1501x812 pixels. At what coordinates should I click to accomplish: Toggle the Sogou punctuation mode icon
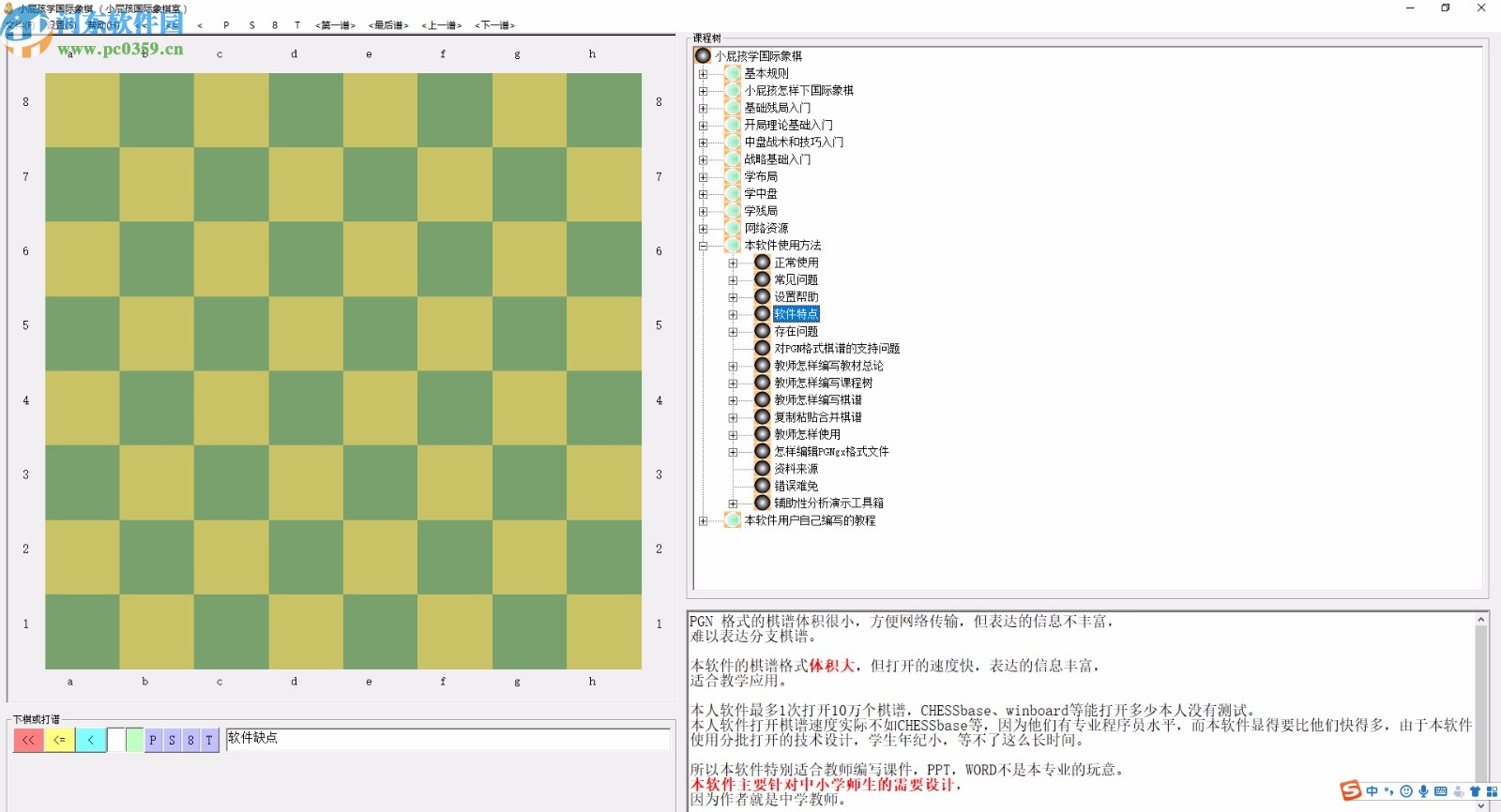coord(1389,791)
